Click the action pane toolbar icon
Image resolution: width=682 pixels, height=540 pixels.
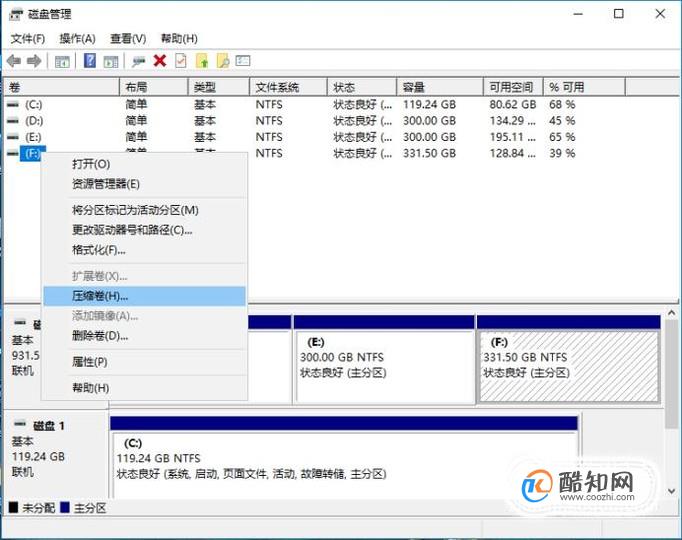pos(110,61)
